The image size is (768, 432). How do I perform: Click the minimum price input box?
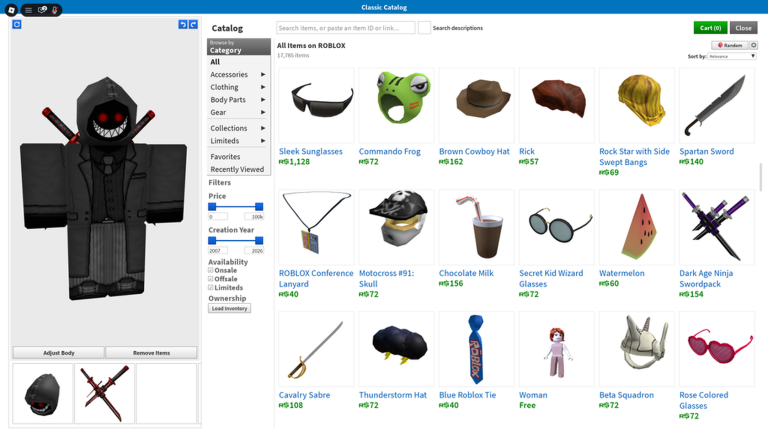click(x=218, y=216)
